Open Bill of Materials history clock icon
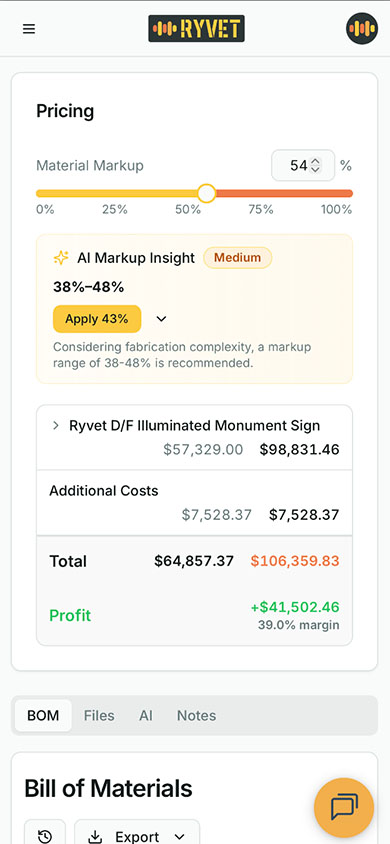Image resolution: width=390 pixels, height=844 pixels. [45, 835]
